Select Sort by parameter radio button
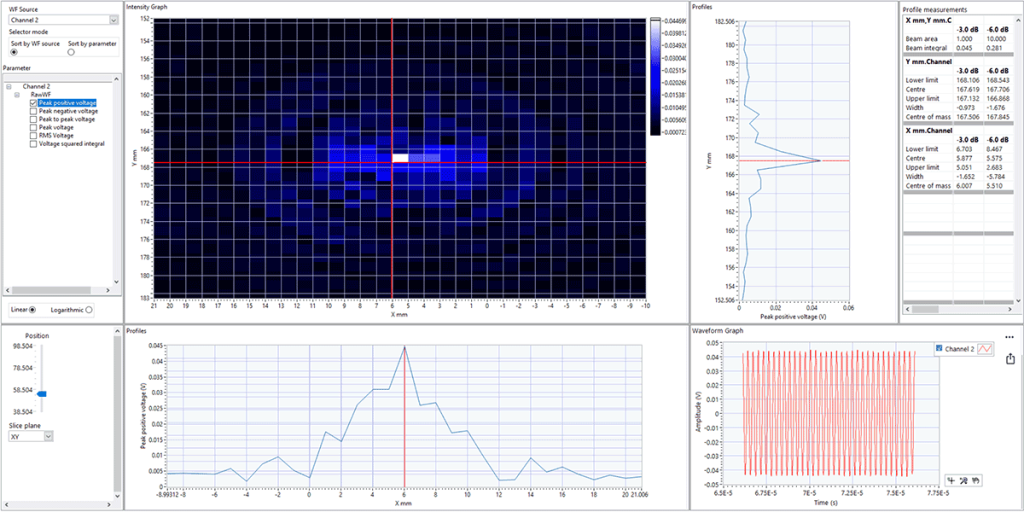Image resolution: width=1024 pixels, height=512 pixels. pos(71,53)
